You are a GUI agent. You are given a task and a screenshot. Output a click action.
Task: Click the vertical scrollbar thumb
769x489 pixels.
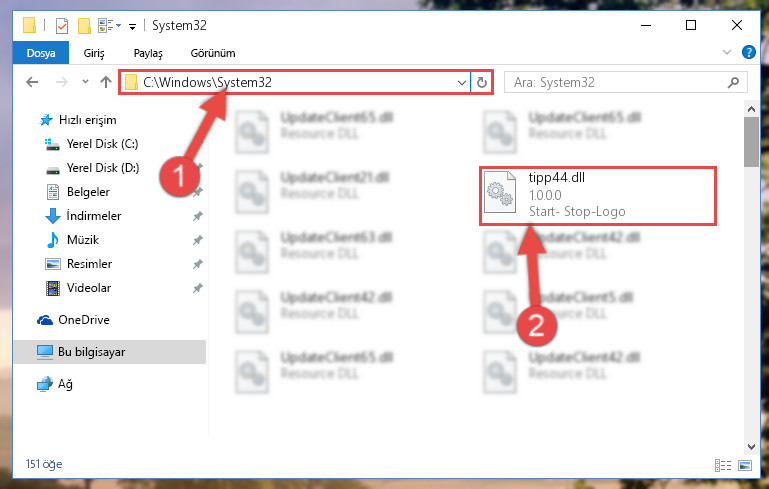pyautogui.click(x=751, y=142)
